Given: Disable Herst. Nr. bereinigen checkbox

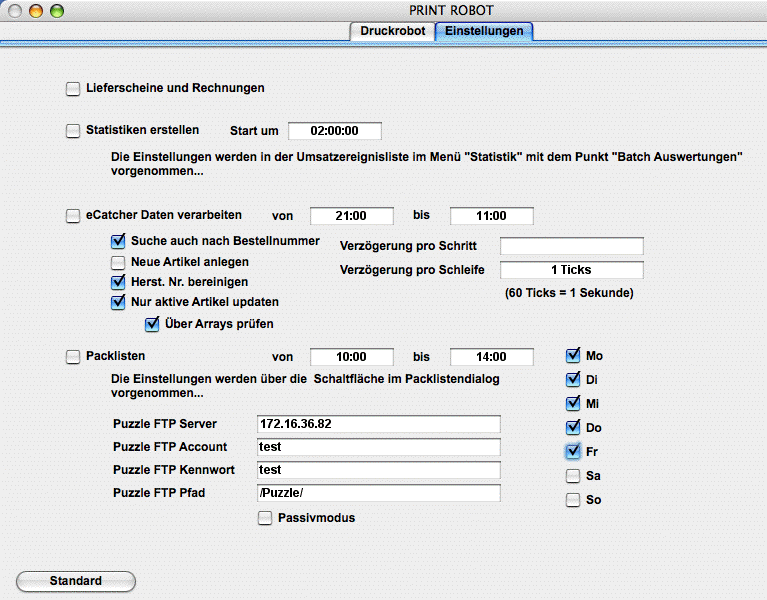Looking at the screenshot, I should coord(118,282).
